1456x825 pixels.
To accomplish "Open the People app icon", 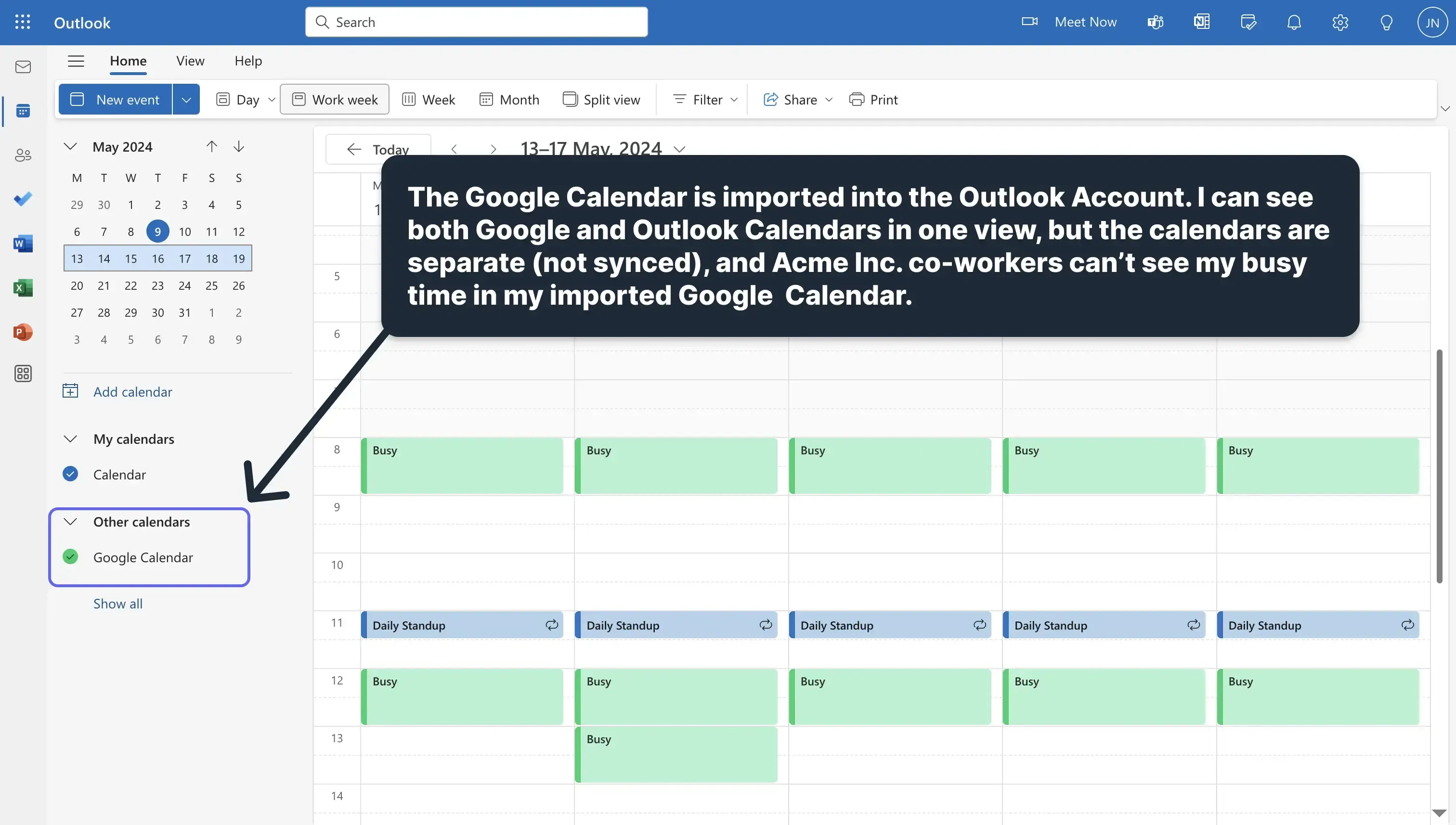I will click(23, 155).
